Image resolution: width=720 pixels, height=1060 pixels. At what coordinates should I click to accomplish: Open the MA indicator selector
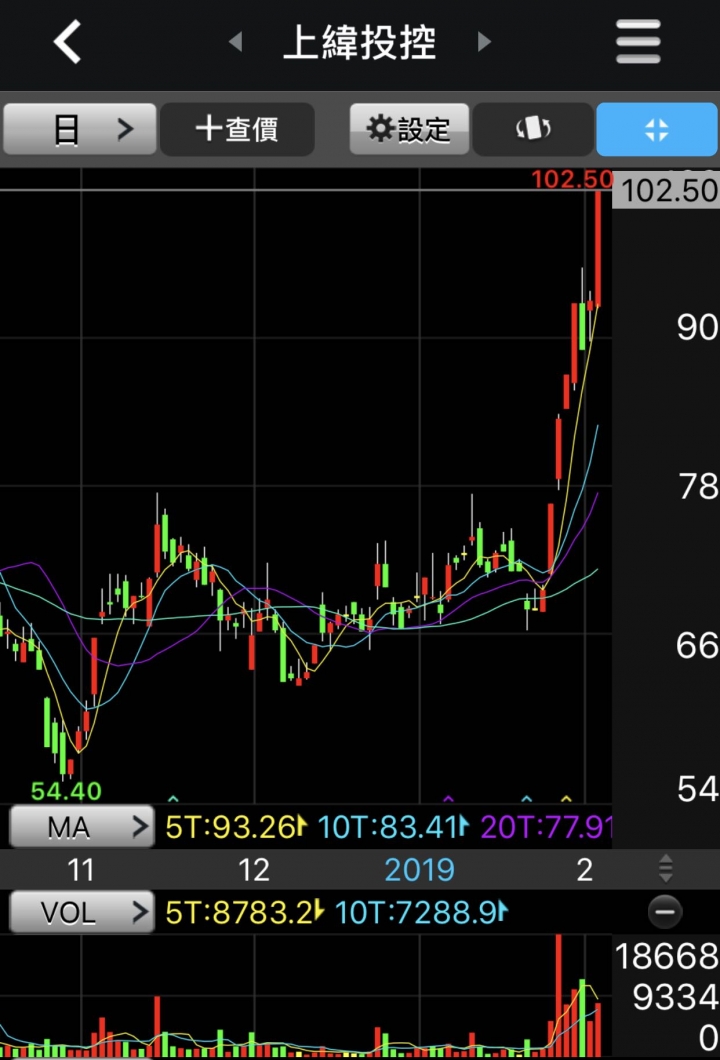(x=82, y=826)
